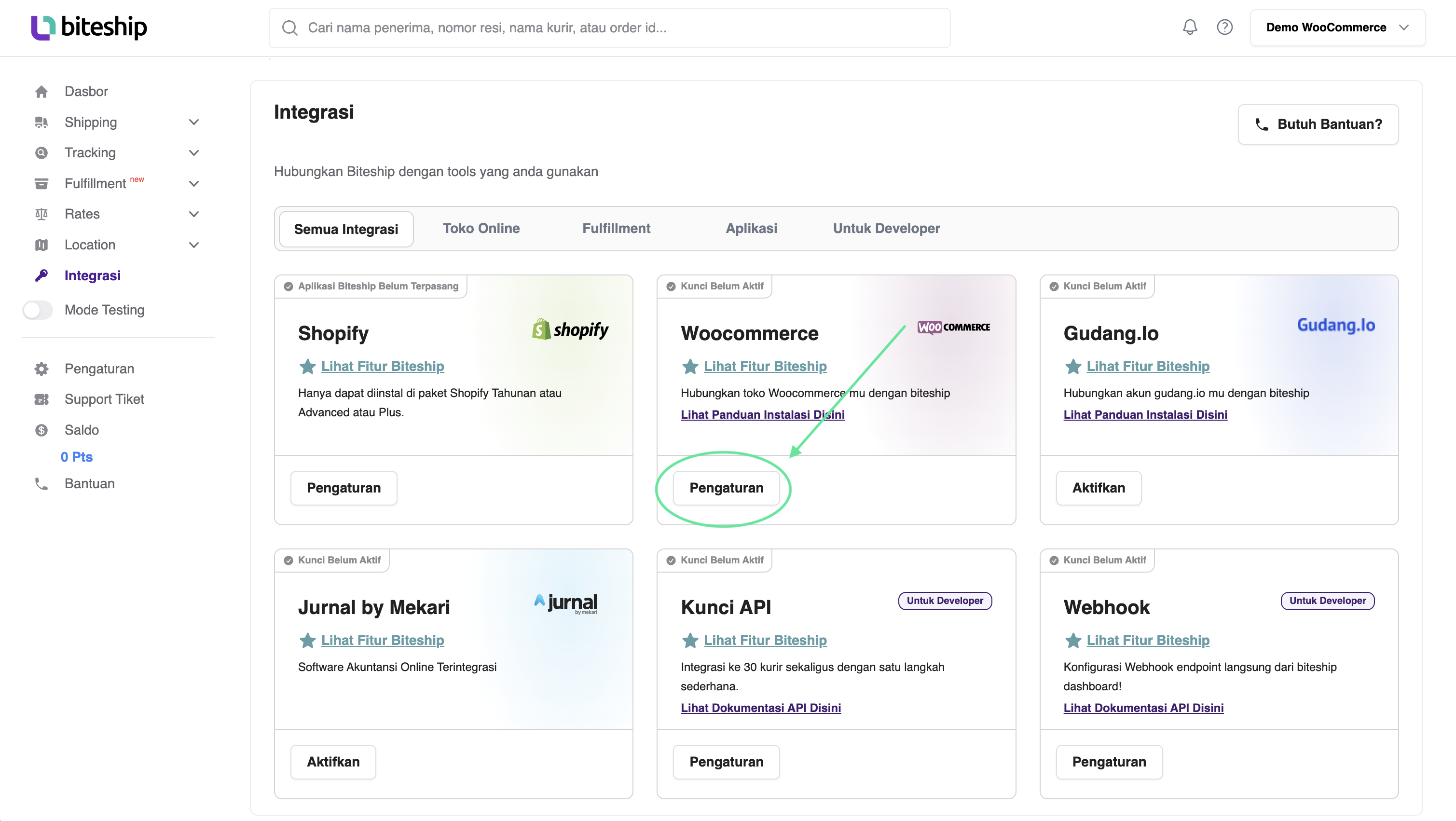Click the Biteship logo
This screenshot has height=821, width=1456.
[x=89, y=27]
